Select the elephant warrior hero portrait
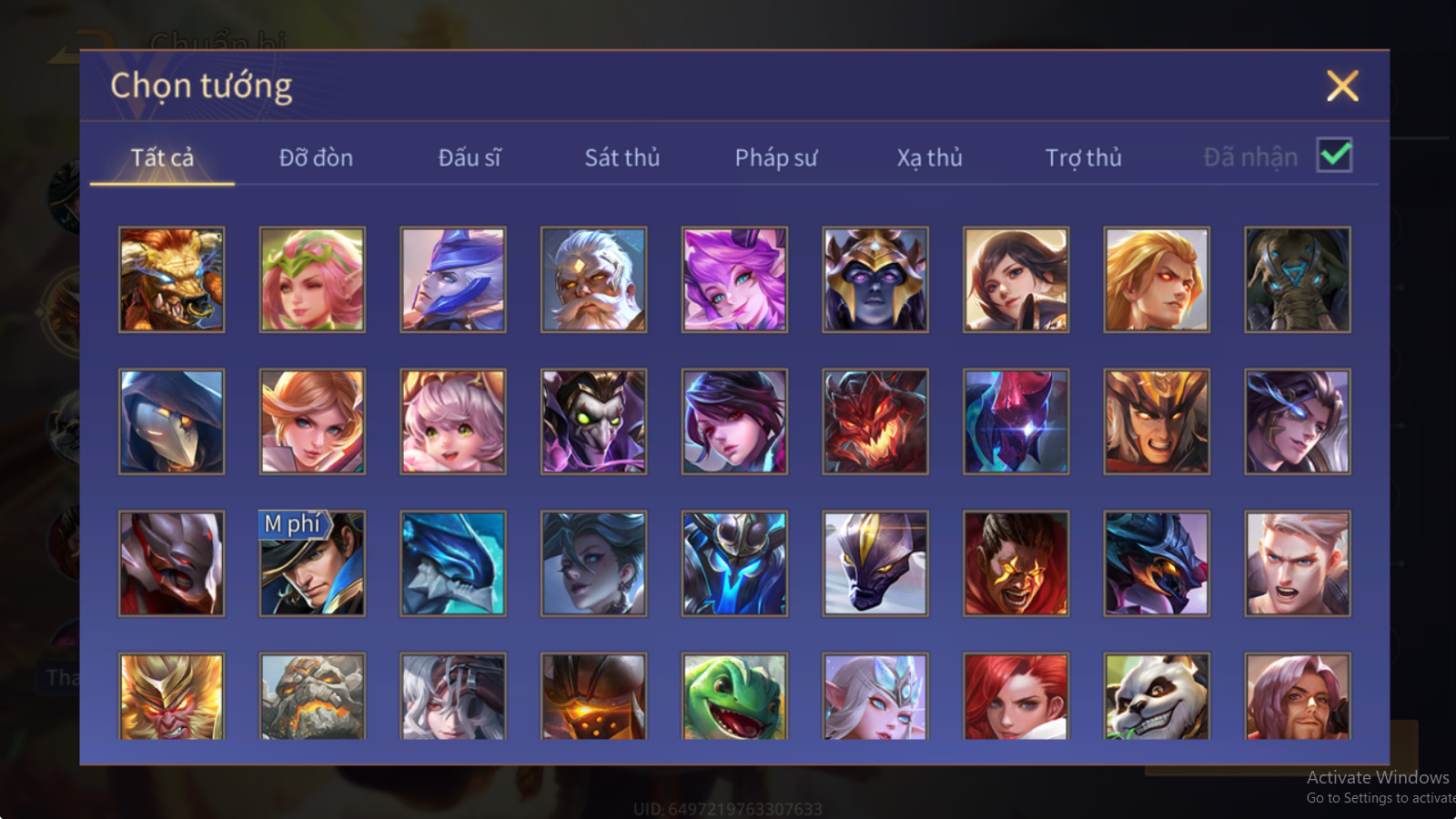 [1298, 279]
